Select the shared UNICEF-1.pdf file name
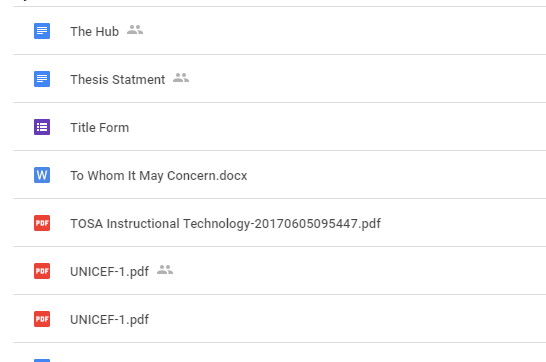Viewport: 546px width, 362px height. (110, 272)
